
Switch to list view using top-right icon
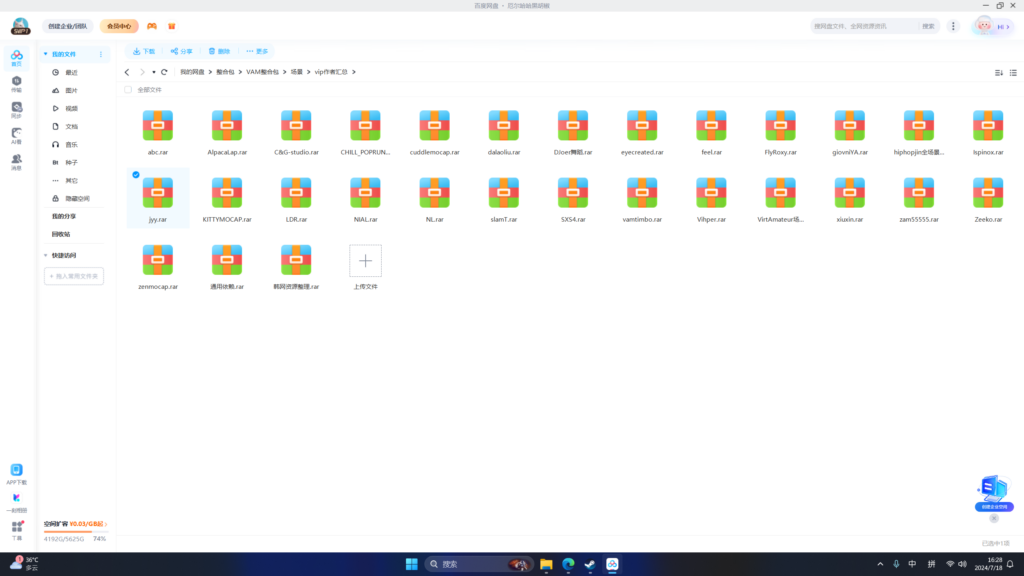1014,72
